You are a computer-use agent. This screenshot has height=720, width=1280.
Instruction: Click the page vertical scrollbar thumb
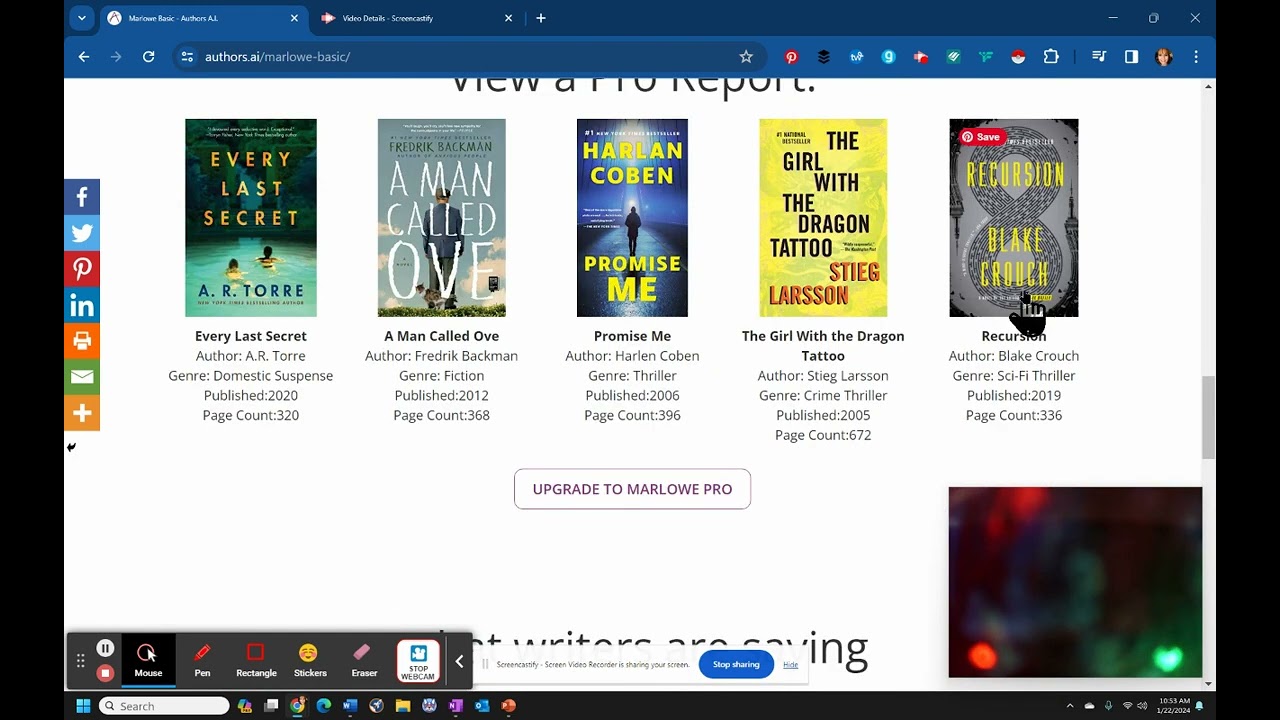coord(1209,418)
